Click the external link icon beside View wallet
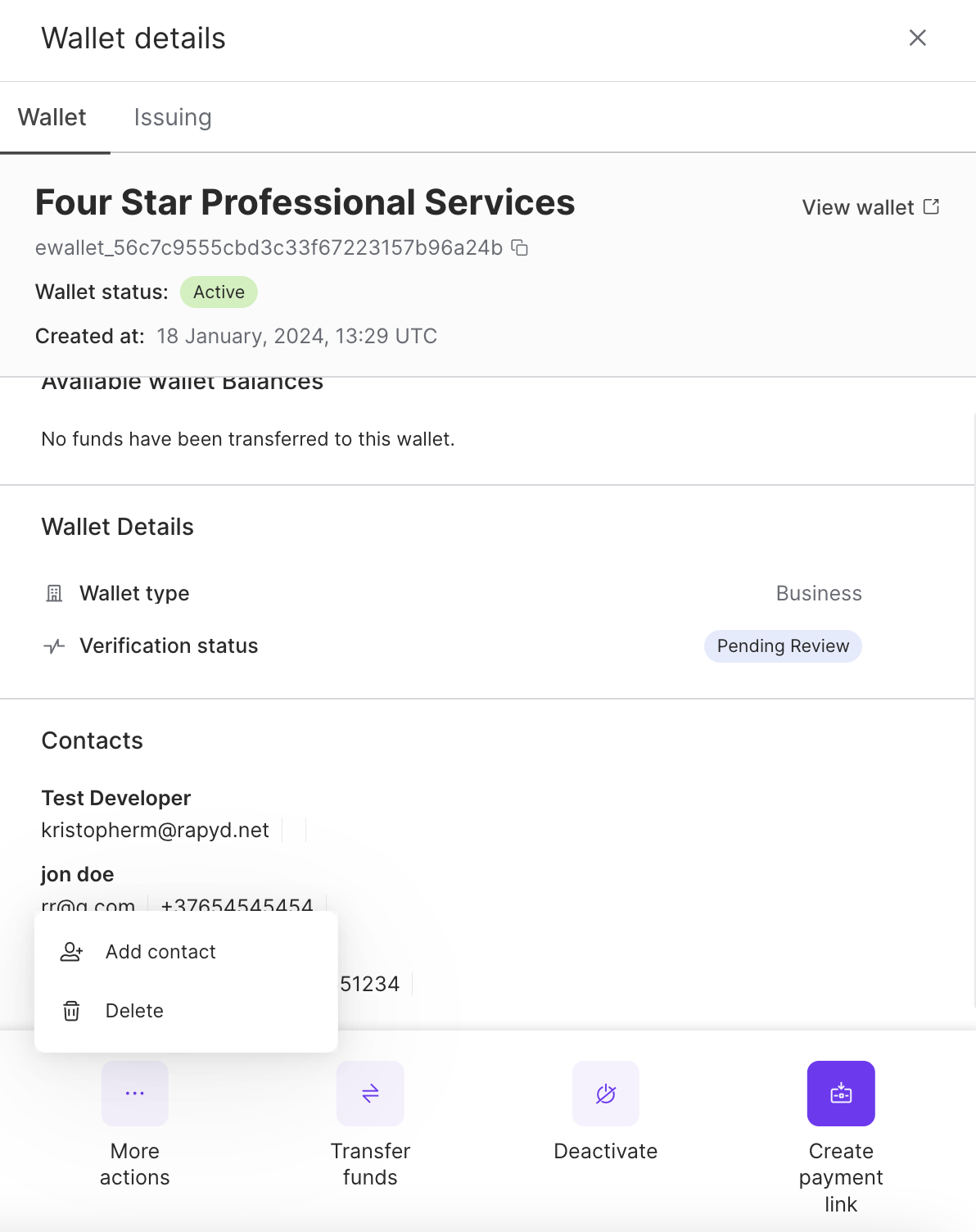Viewport: 976px width, 1232px height. coord(931,206)
